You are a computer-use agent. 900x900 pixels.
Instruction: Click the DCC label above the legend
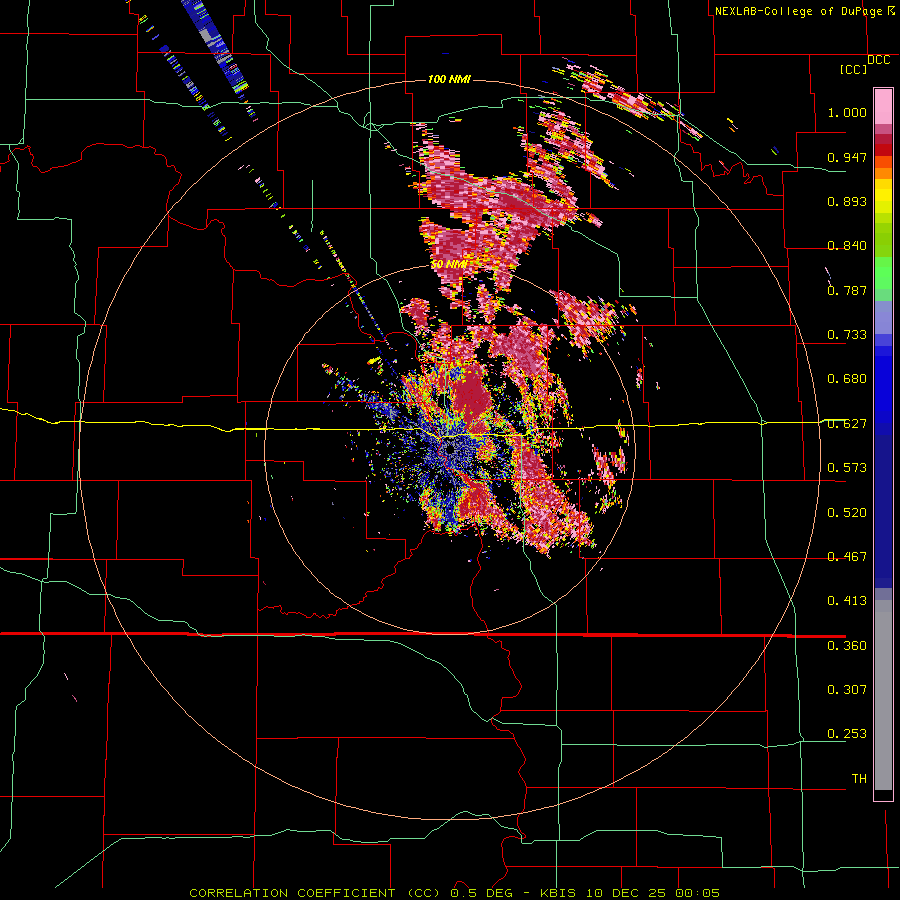879,60
